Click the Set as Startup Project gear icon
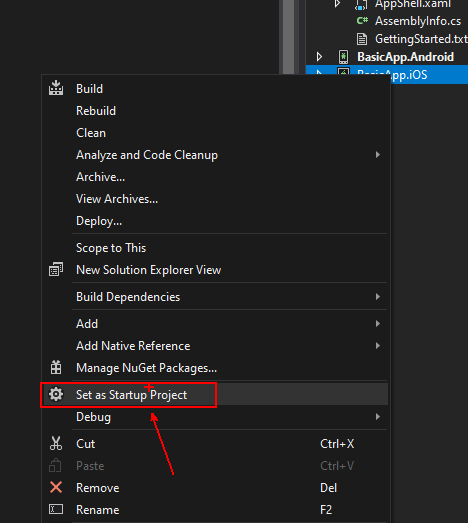This screenshot has width=468, height=523. (x=56, y=394)
